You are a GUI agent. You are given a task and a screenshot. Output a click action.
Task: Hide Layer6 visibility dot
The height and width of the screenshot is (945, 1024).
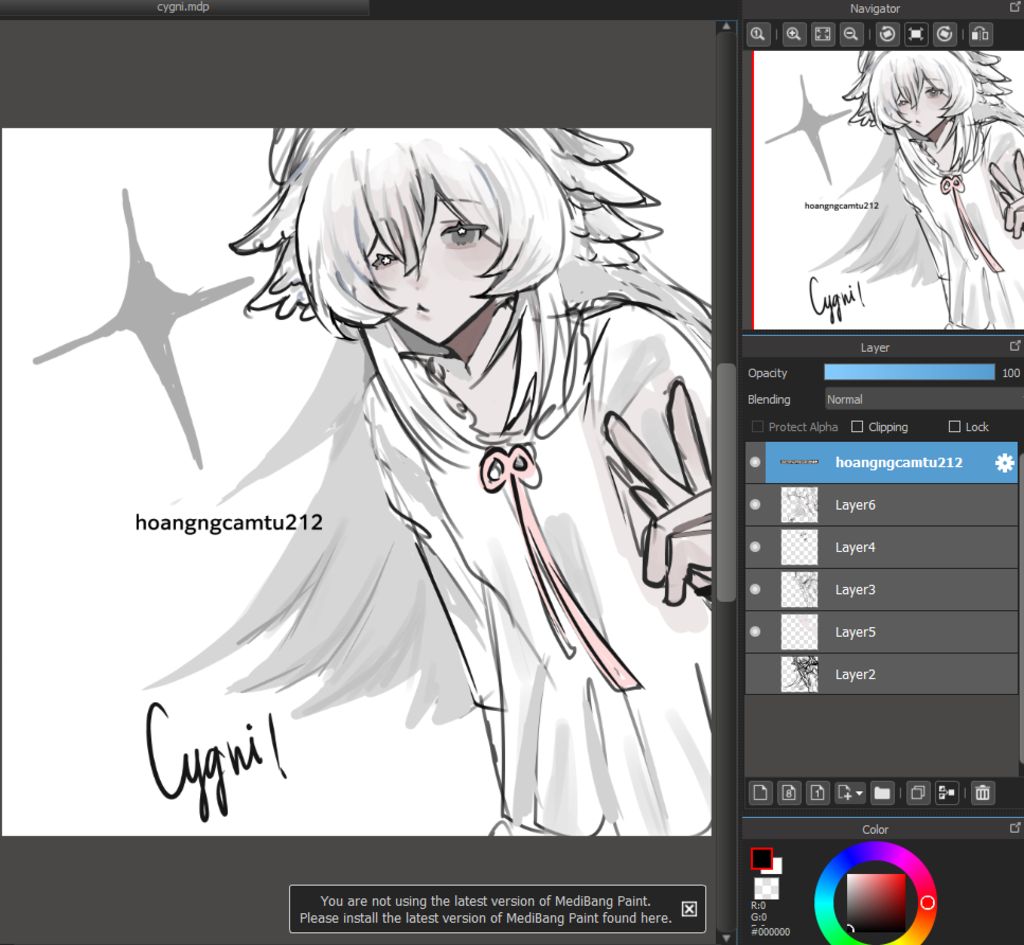755,505
